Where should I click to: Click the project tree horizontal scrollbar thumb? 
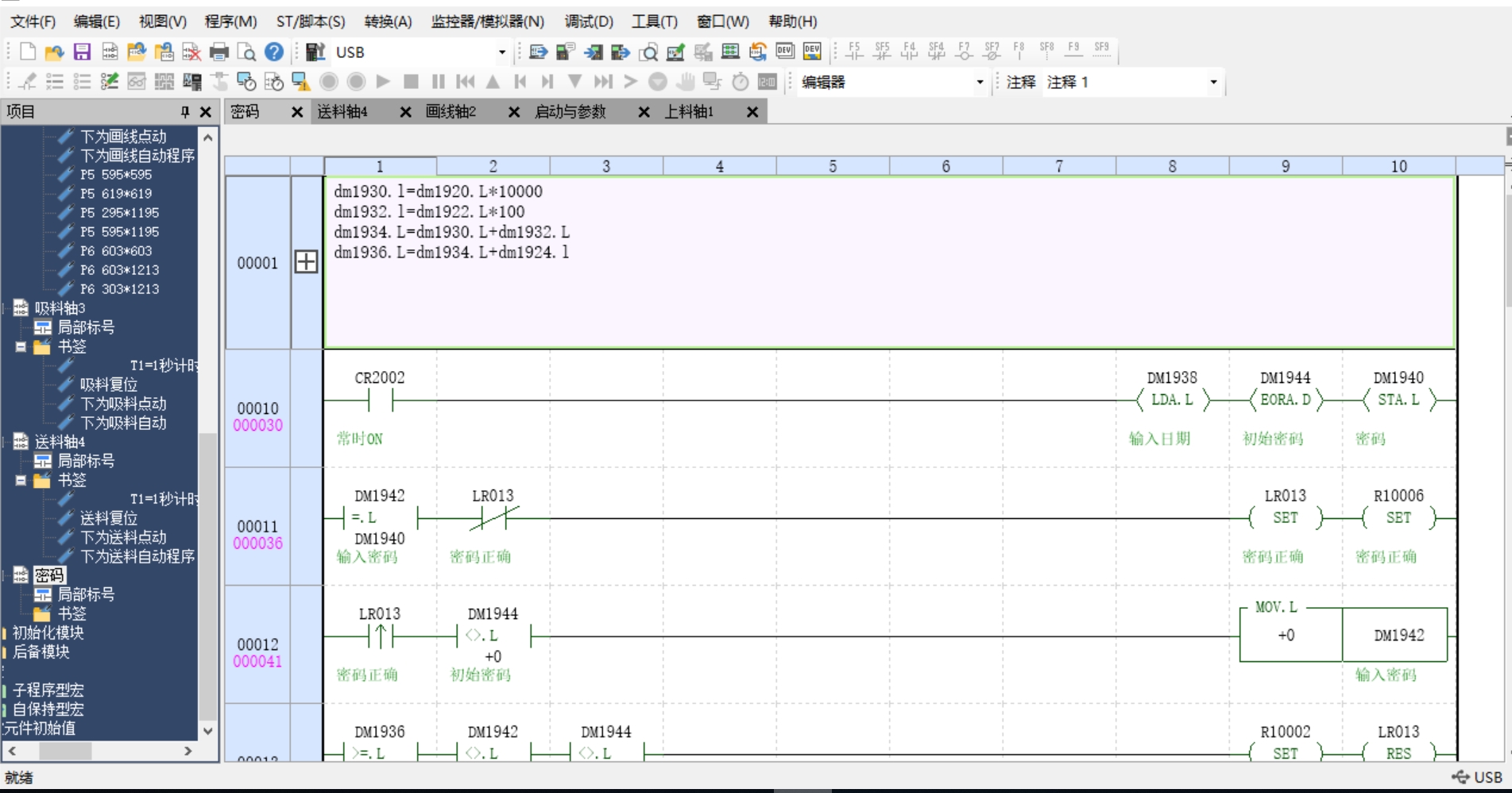click(x=65, y=751)
